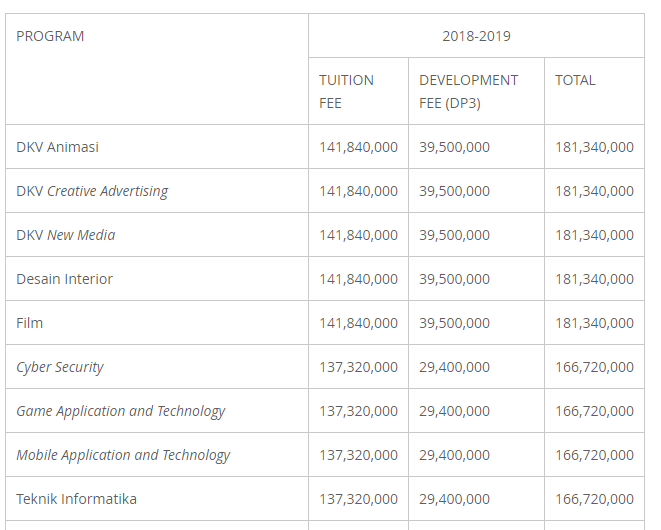This screenshot has height=530, width=661.
Task: Click Film development fee 39,500,000 cell
Action: (x=454, y=323)
